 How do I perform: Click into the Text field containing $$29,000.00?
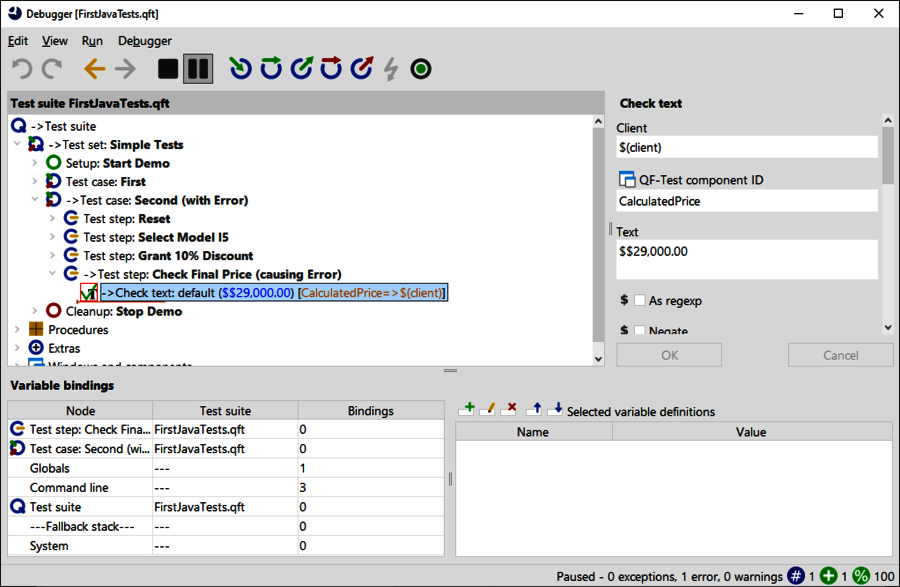(x=747, y=259)
